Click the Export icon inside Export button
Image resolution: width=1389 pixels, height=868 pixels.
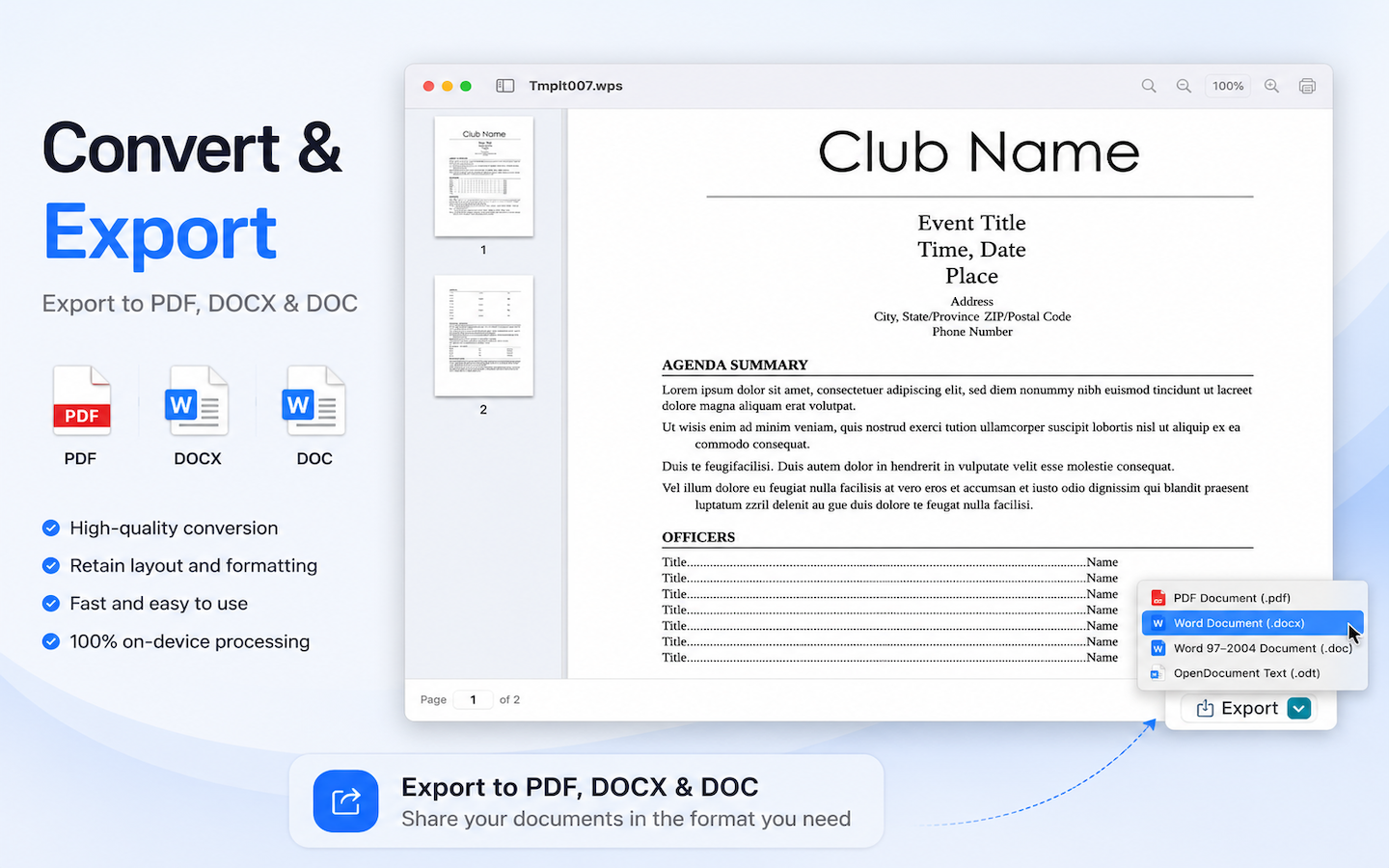pos(1205,708)
